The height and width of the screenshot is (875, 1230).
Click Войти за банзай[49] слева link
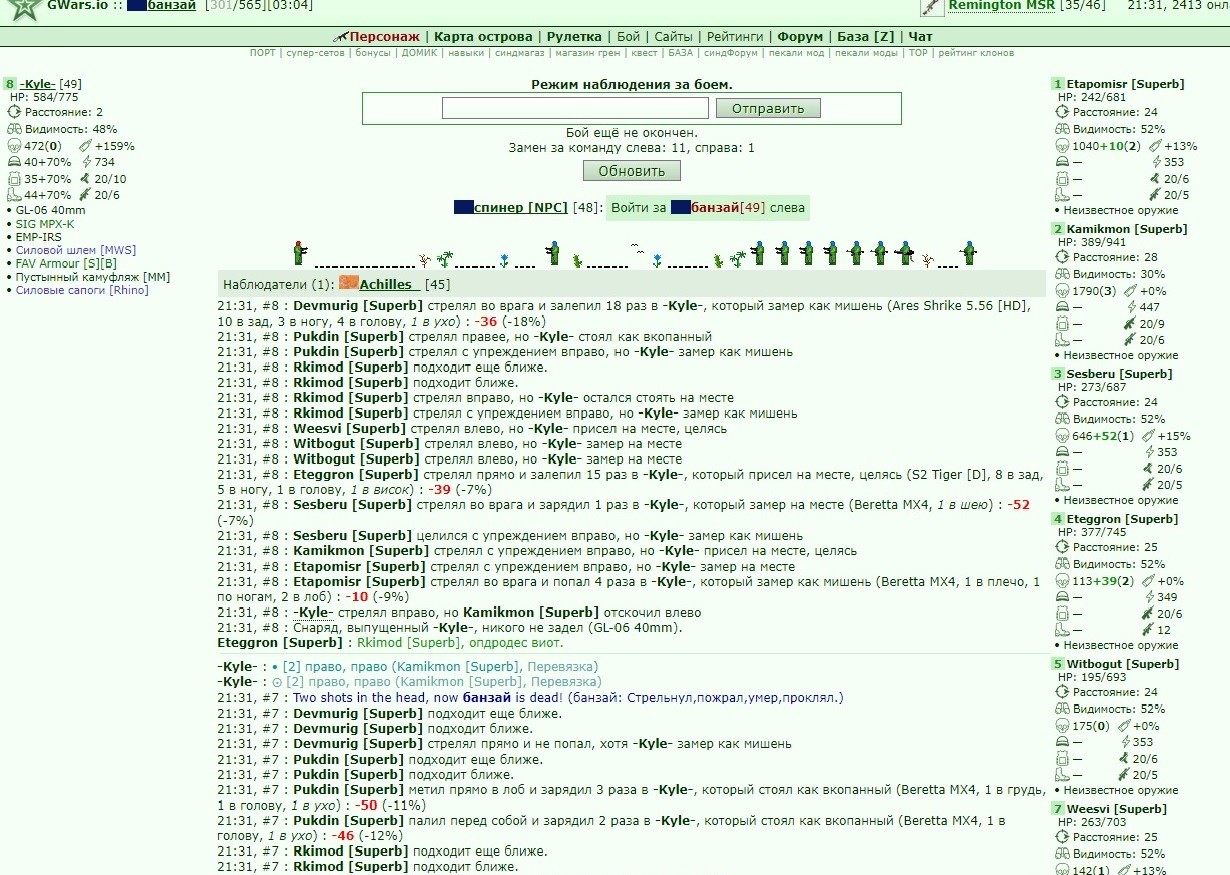pyautogui.click(x=708, y=208)
